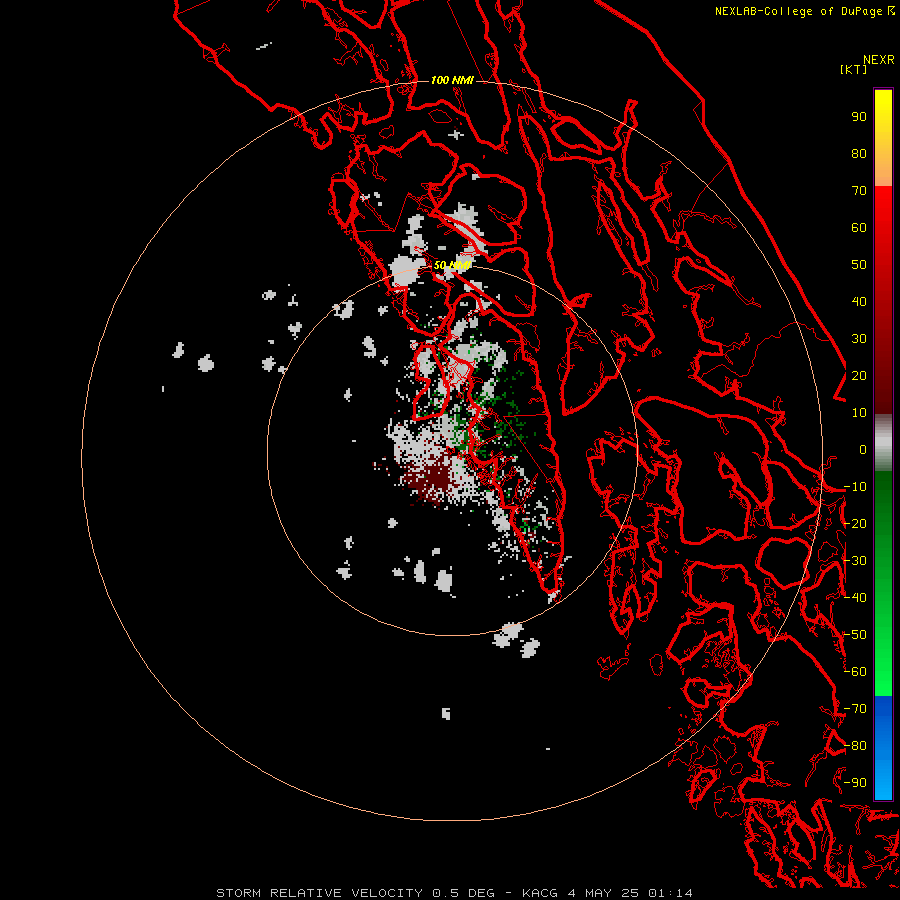Click the -20 scale label
900x900 pixels.
(855, 524)
